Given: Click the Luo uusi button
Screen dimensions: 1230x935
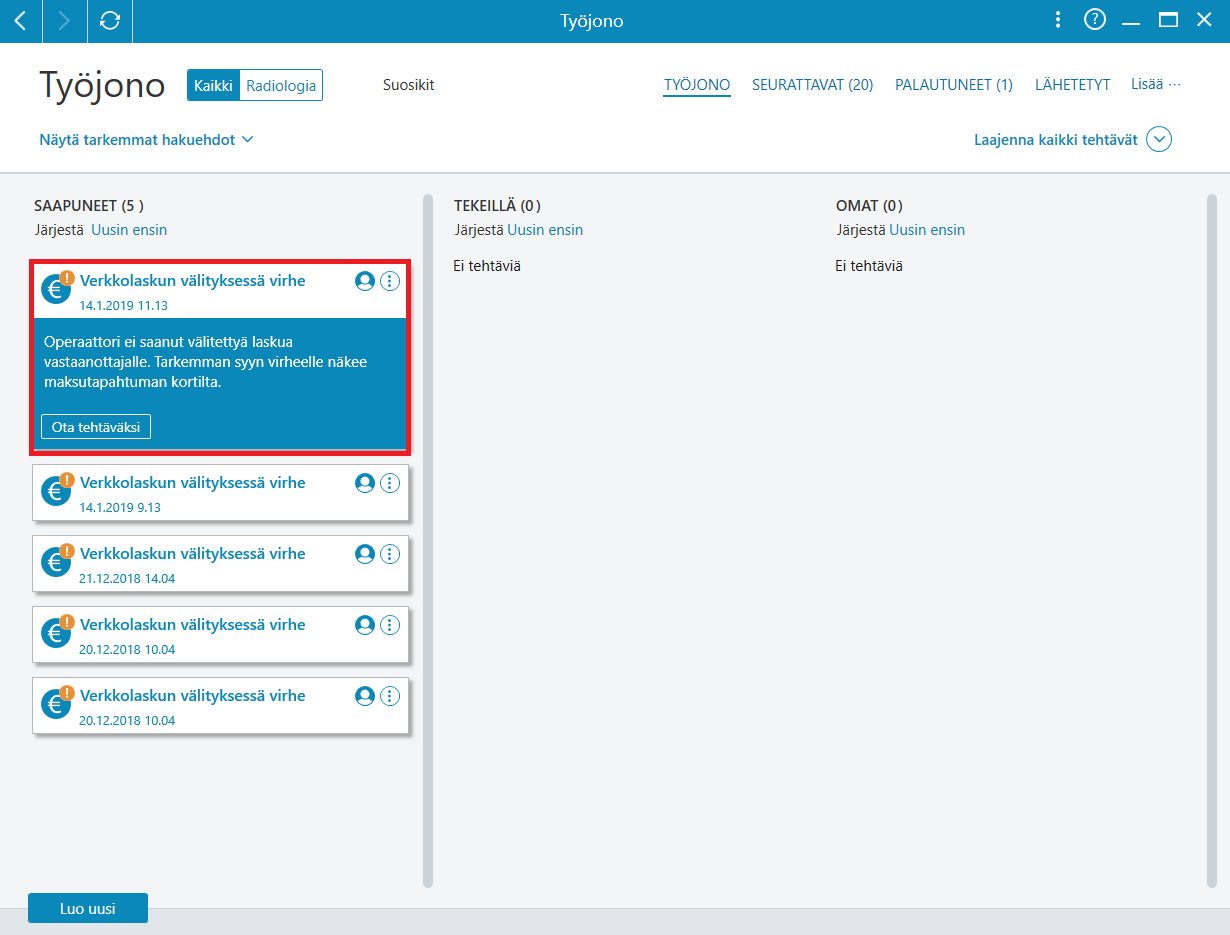Looking at the screenshot, I should coord(88,908).
